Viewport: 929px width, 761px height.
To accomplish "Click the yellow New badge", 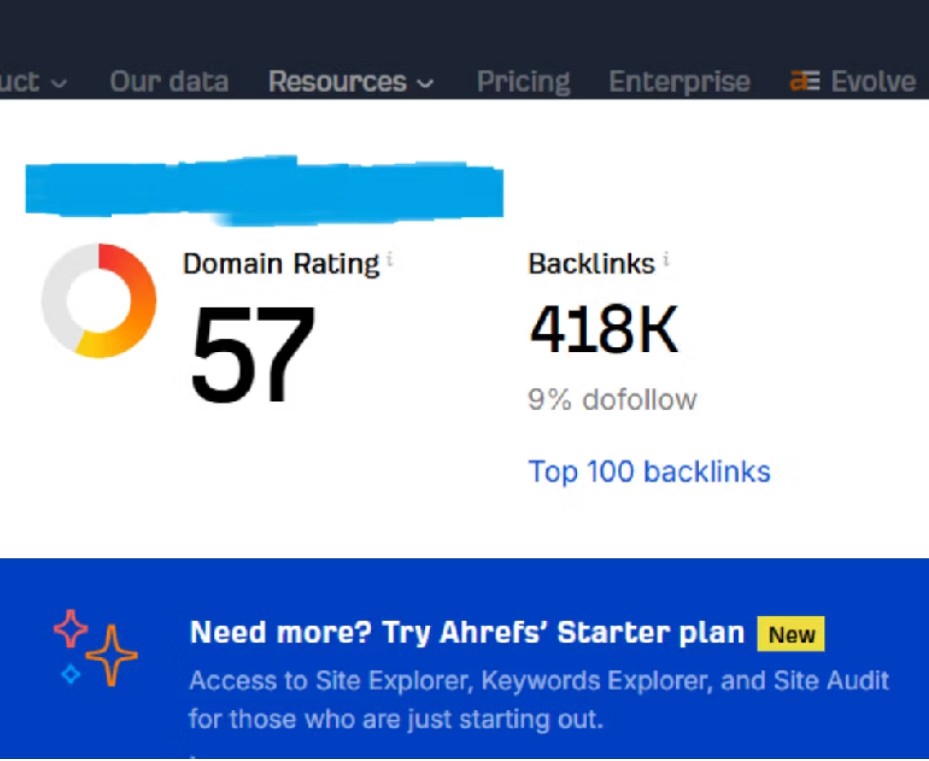I will pos(791,634).
